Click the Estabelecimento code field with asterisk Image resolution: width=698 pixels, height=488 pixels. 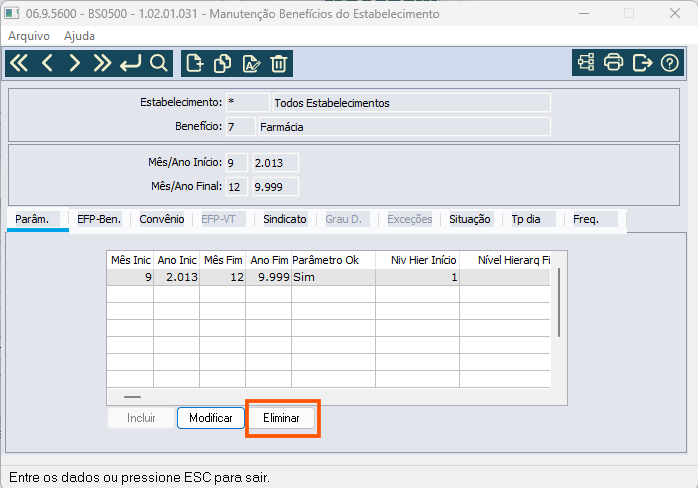pos(248,102)
